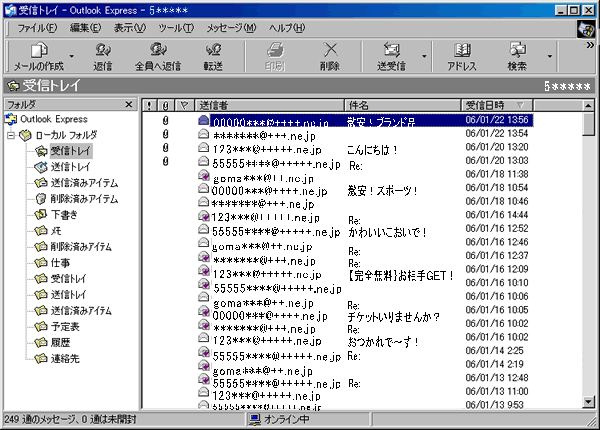Image resolution: width=600 pixels, height=430 pixels.
Task: Open the 下書き drafts folder
Action: coord(64,215)
